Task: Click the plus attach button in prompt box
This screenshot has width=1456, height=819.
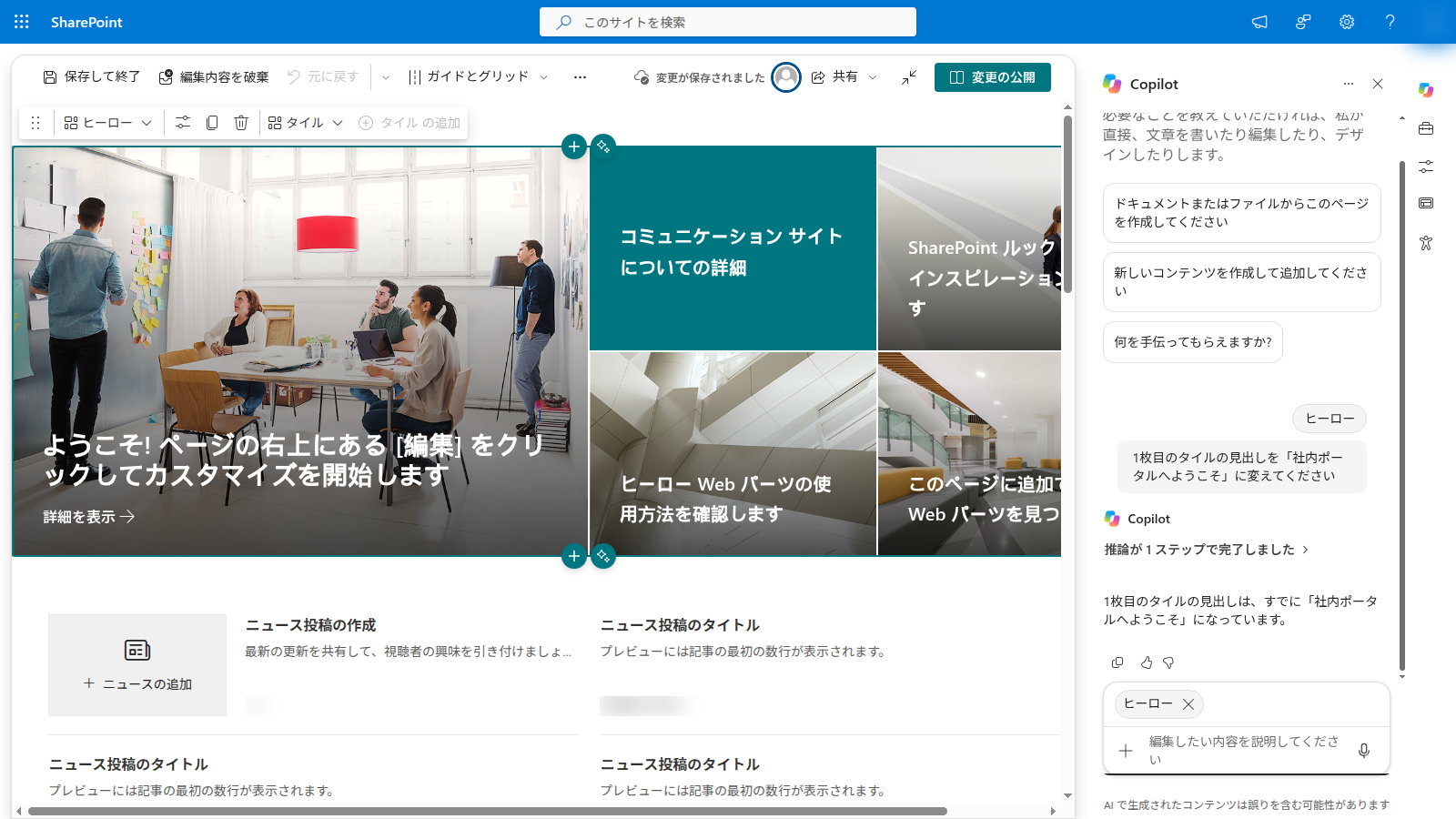Action: (1126, 751)
